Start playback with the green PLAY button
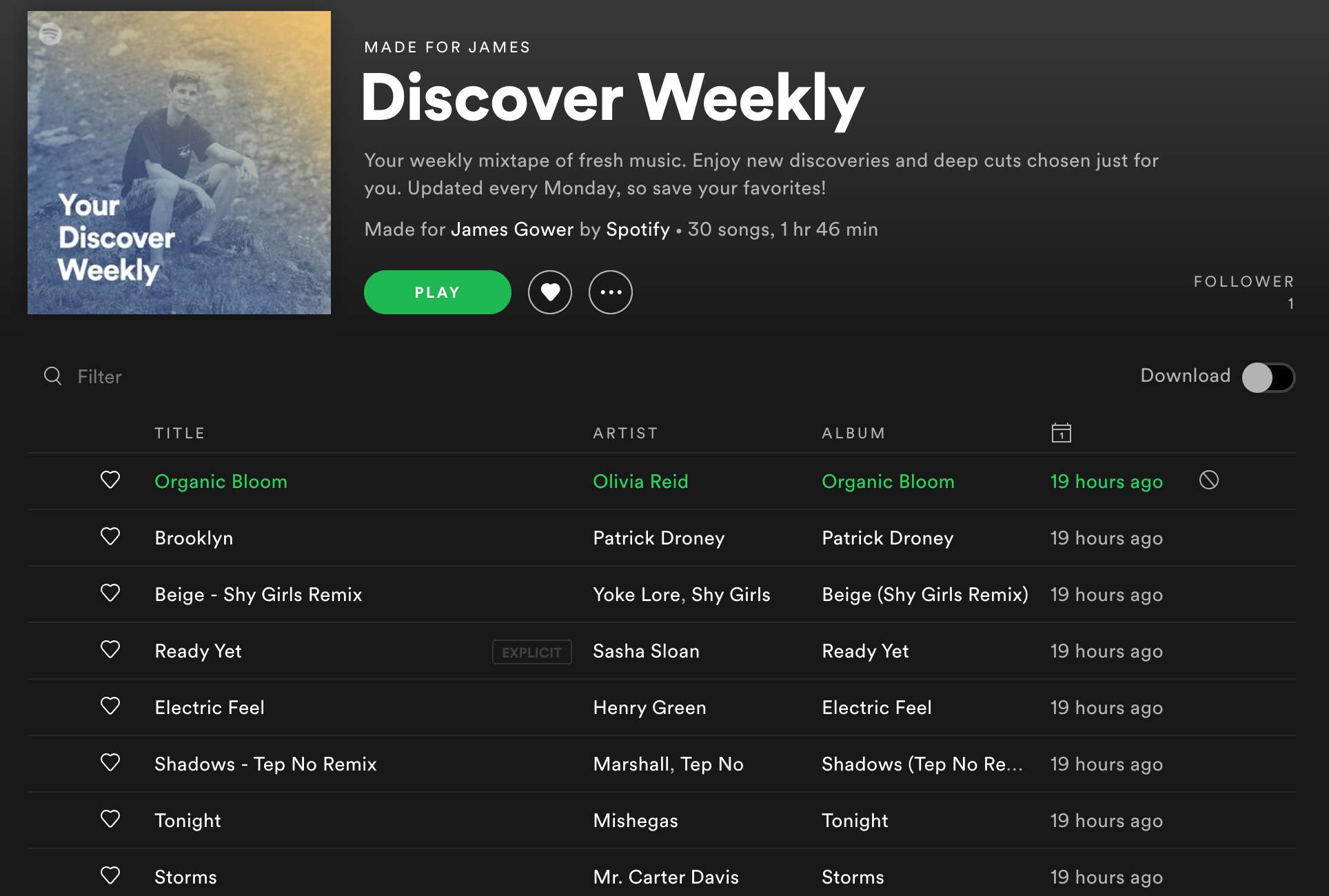This screenshot has width=1329, height=896. 437,292
